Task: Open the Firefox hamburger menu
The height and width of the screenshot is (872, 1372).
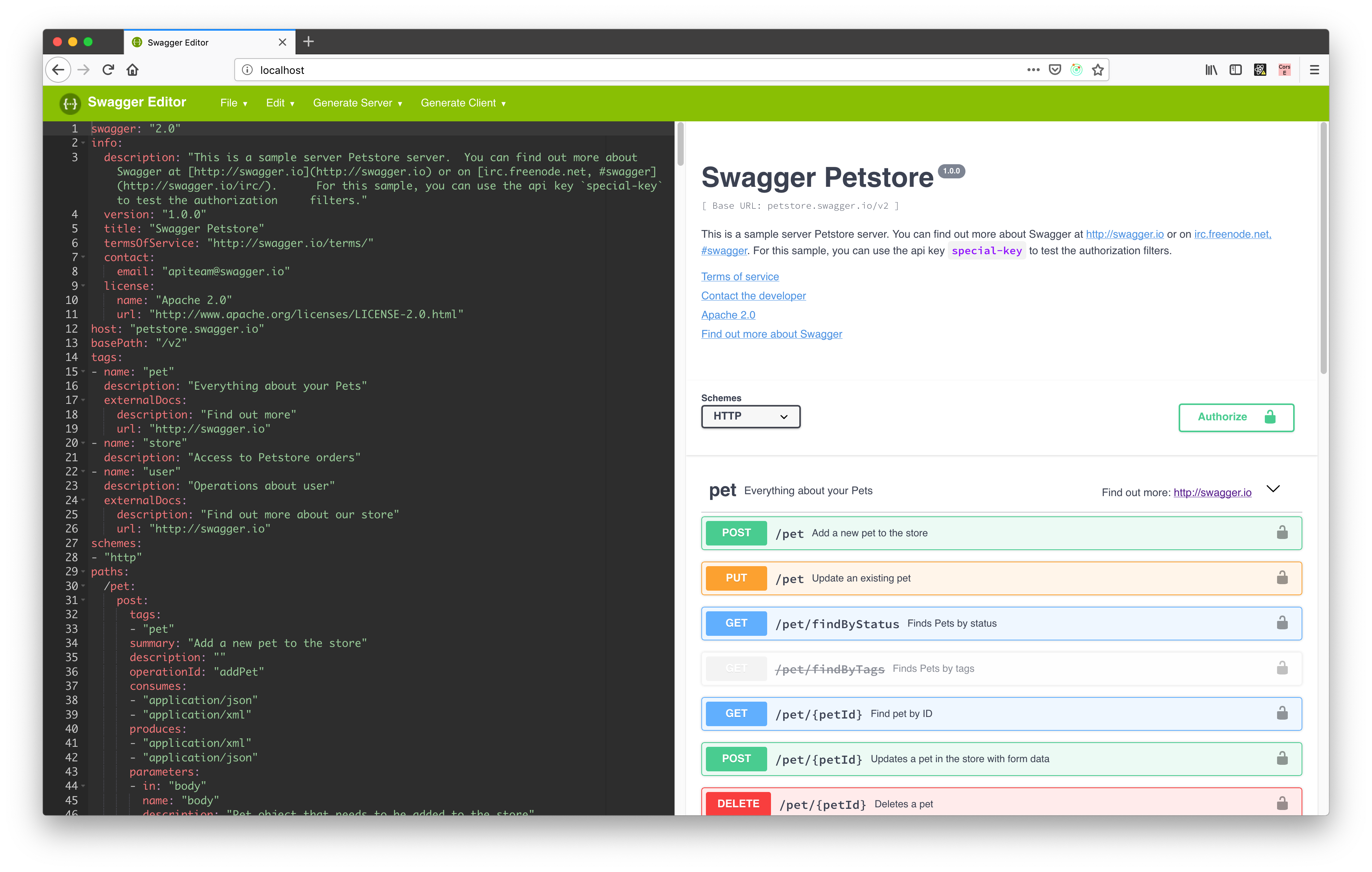Action: click(1314, 70)
